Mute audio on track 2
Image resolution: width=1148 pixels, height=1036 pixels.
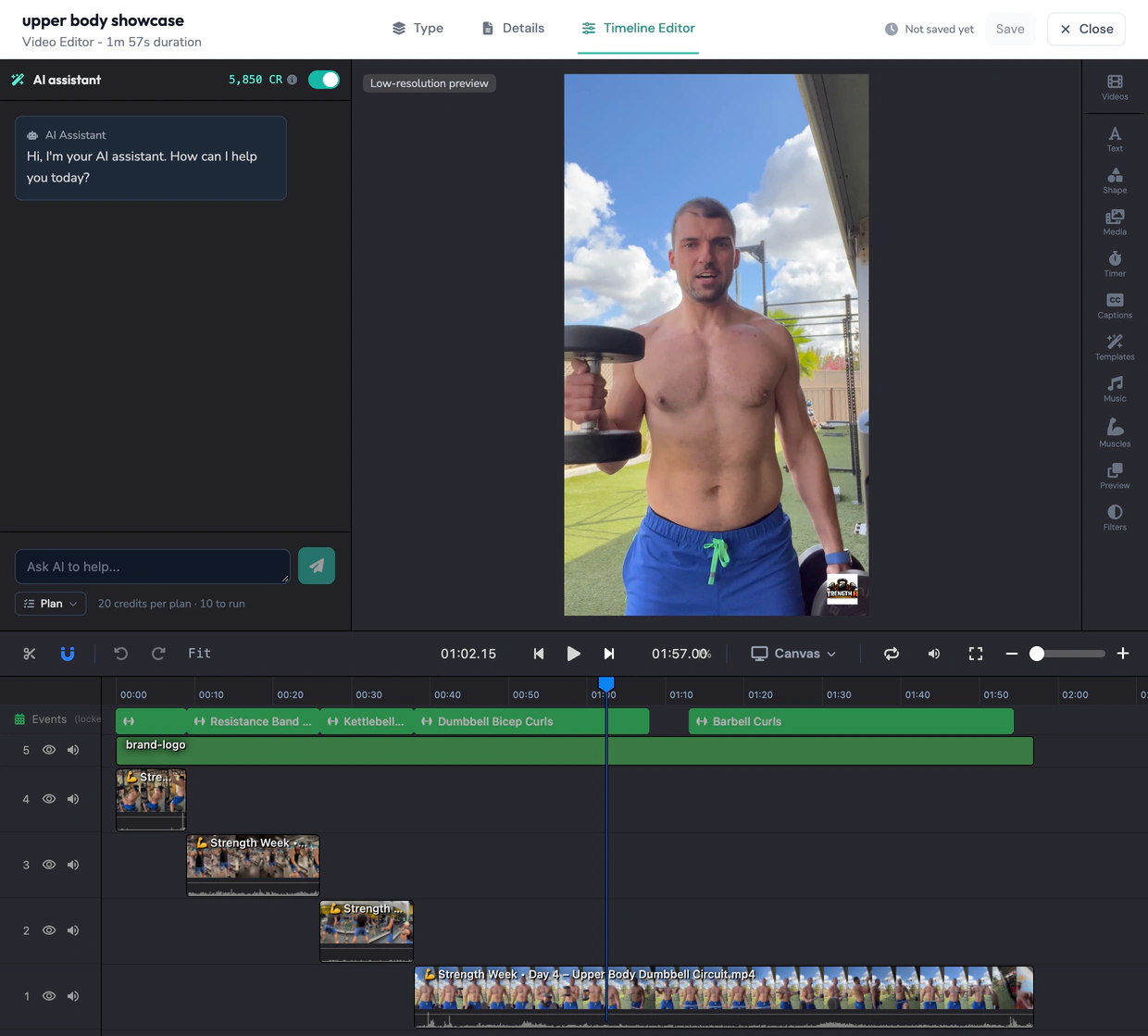(73, 930)
